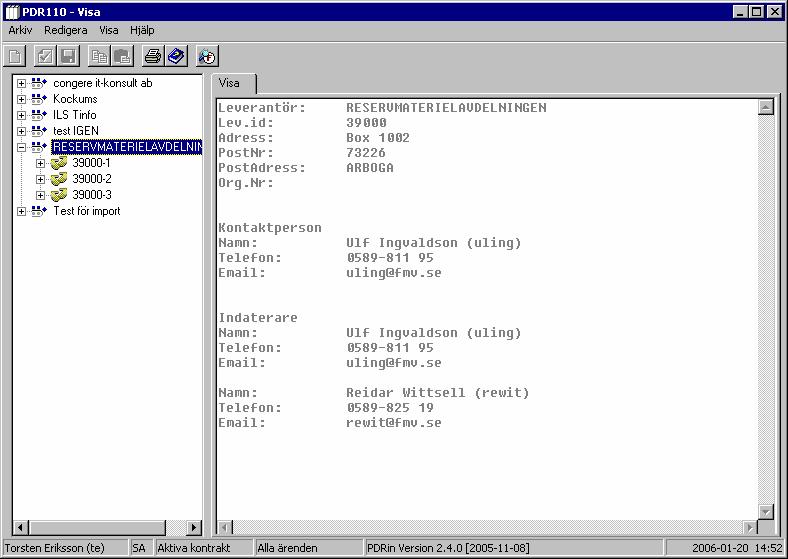
Task: Select the test IGEN tree item
Action: 76,131
